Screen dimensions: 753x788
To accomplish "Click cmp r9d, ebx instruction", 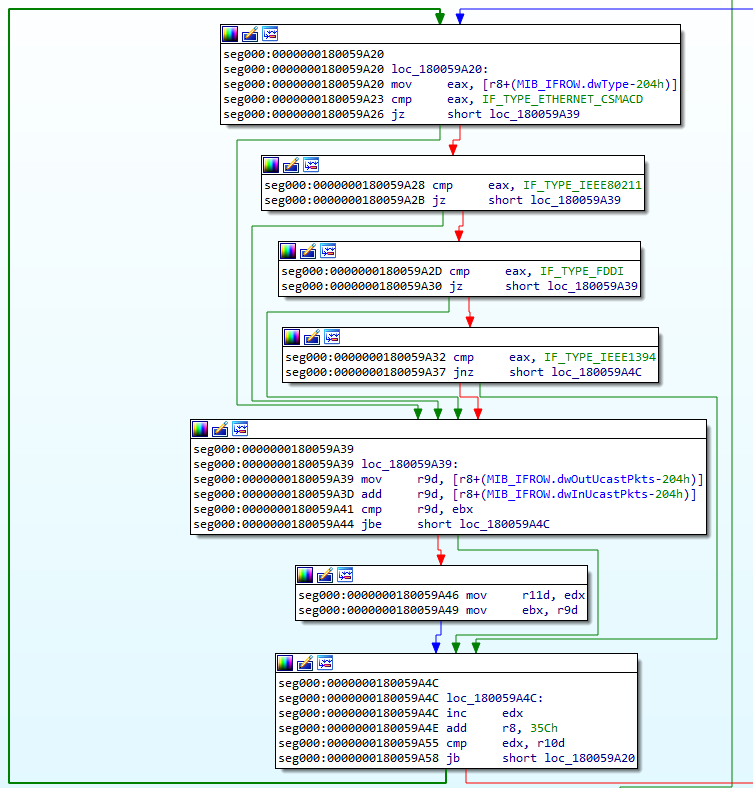I will point(417,510).
